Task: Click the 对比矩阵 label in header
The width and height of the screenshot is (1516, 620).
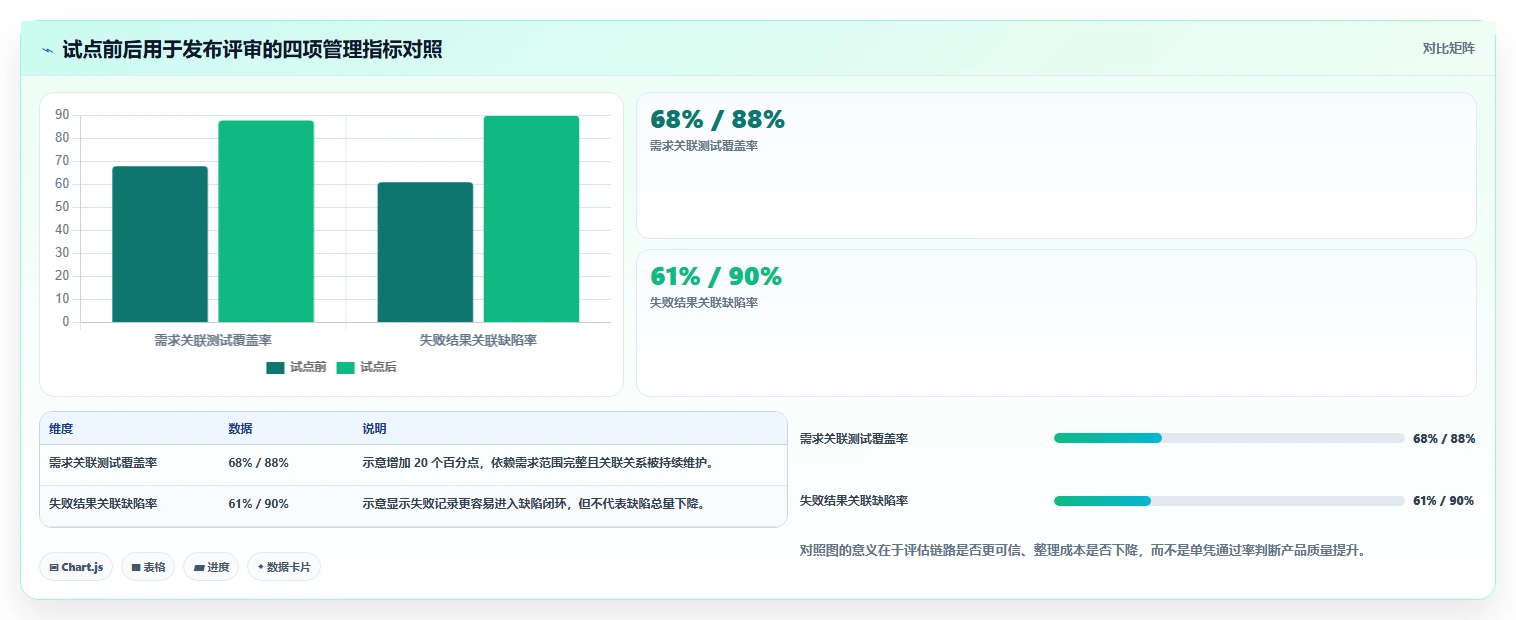Action: click(x=1448, y=48)
